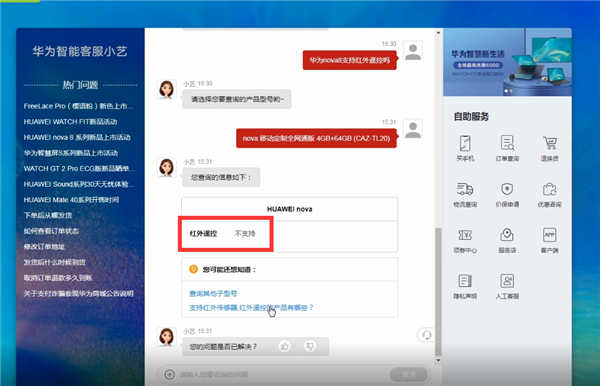Image resolution: width=600 pixels, height=386 pixels.
Task: Click the thumbs-down feedback icon
Action: click(310, 346)
